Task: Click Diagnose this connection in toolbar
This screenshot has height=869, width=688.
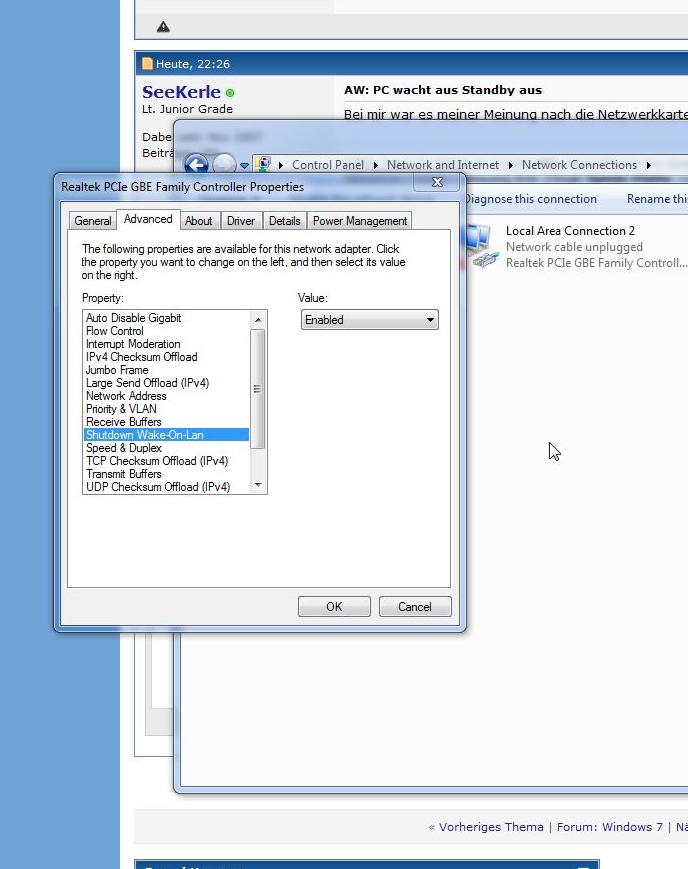Action: tap(531, 199)
